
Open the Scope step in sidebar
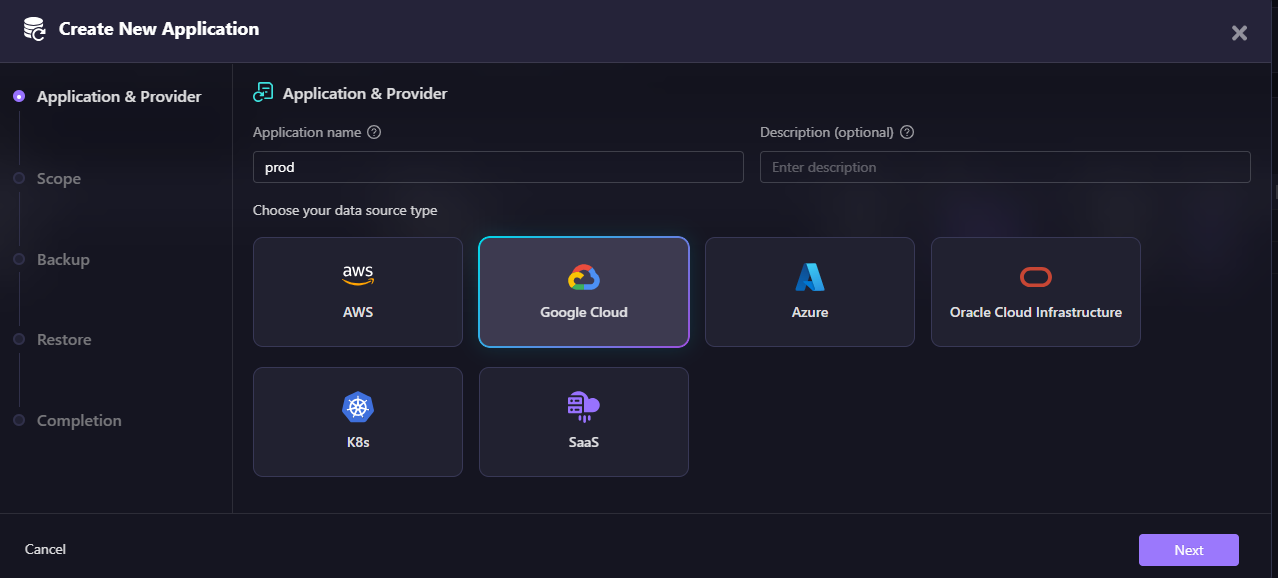[59, 179]
